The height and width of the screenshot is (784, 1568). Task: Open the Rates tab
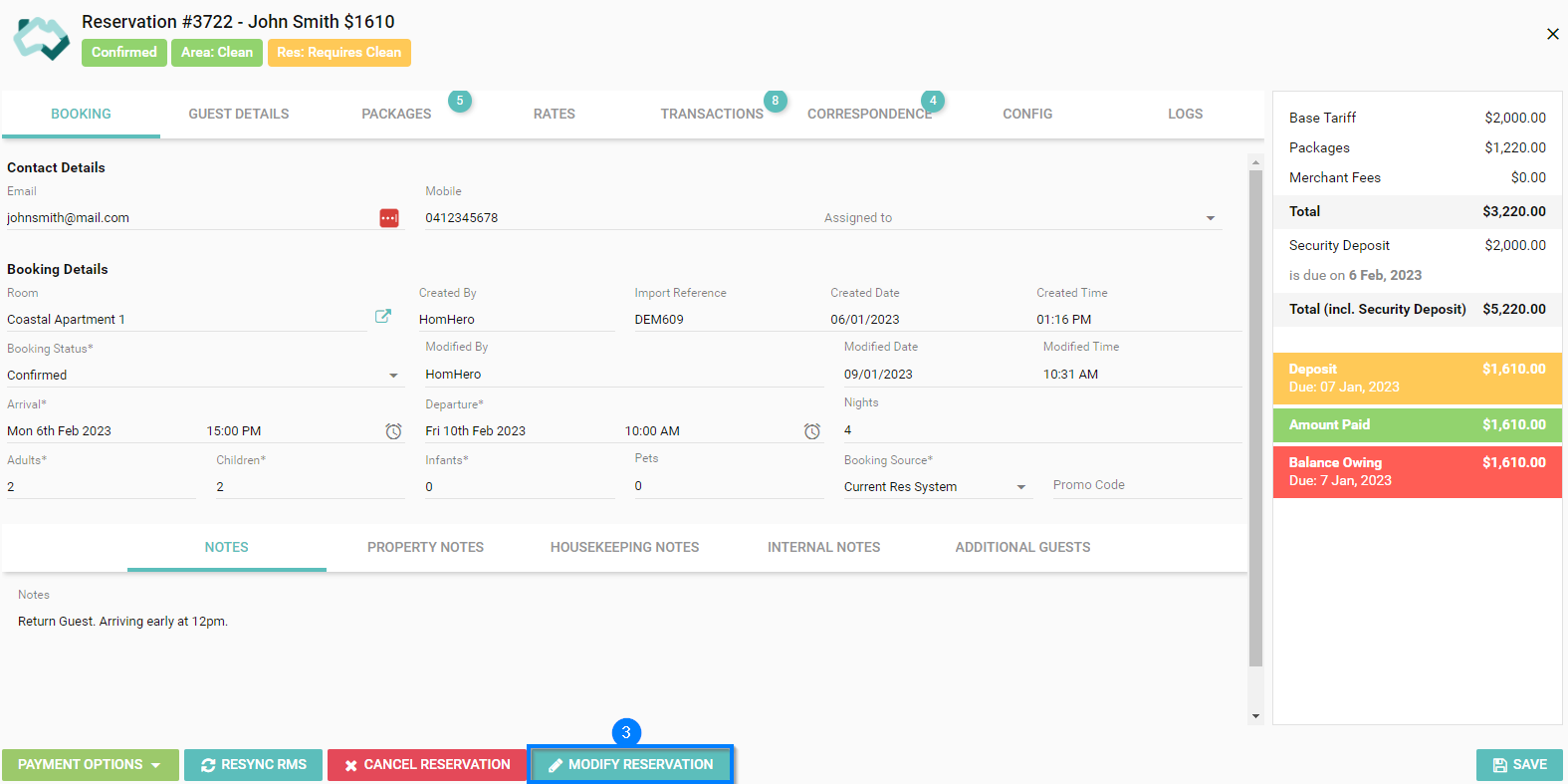[555, 114]
